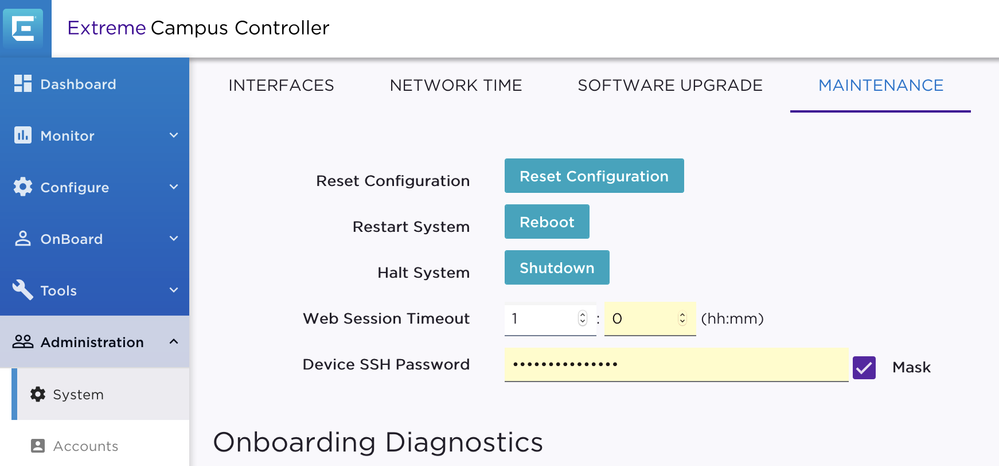Click the session timeout hours stepper
Screen dimensions: 999x466
pos(583,319)
